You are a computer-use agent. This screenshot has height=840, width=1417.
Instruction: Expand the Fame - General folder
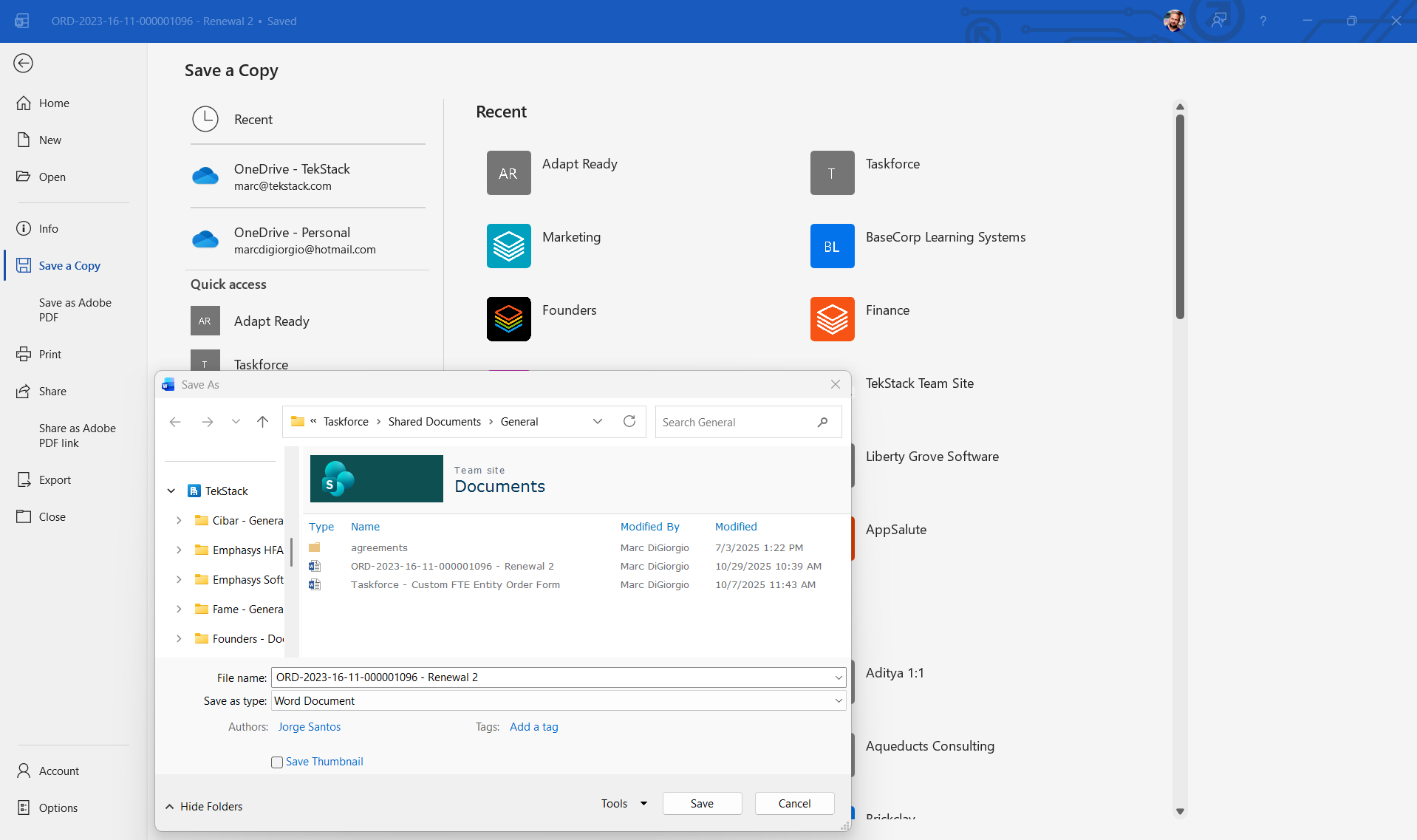pyautogui.click(x=179, y=609)
